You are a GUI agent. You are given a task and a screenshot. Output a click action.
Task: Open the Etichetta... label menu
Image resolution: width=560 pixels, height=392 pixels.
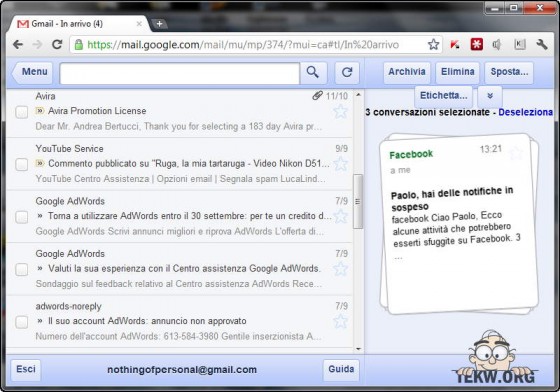pos(443,96)
